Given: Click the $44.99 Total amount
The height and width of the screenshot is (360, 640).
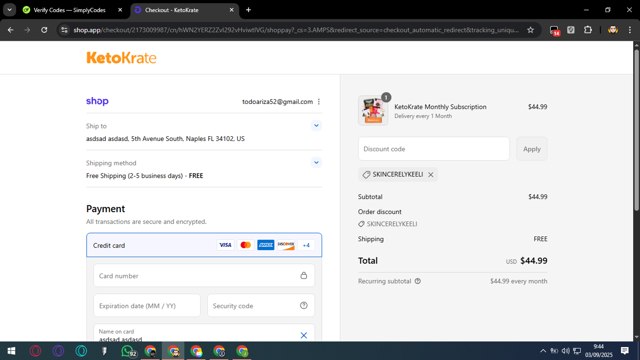Looking at the screenshot, I should 534,261.
